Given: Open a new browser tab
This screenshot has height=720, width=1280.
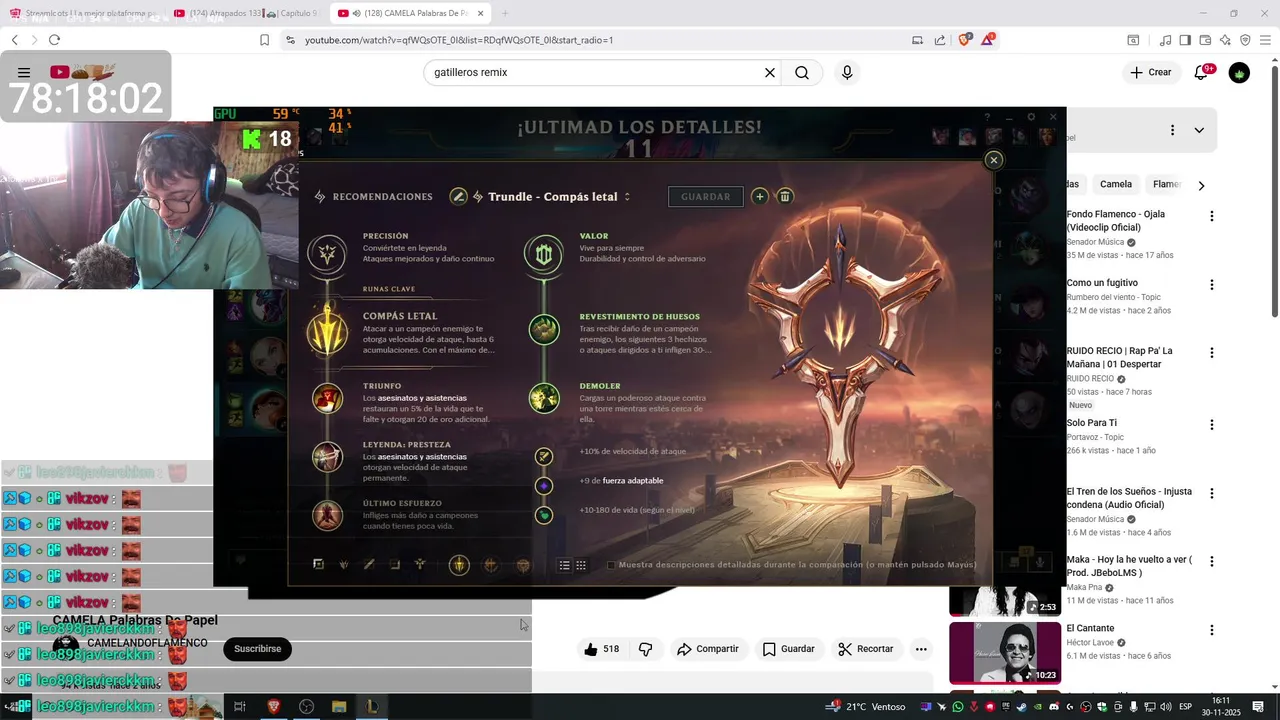Looking at the screenshot, I should point(505,13).
